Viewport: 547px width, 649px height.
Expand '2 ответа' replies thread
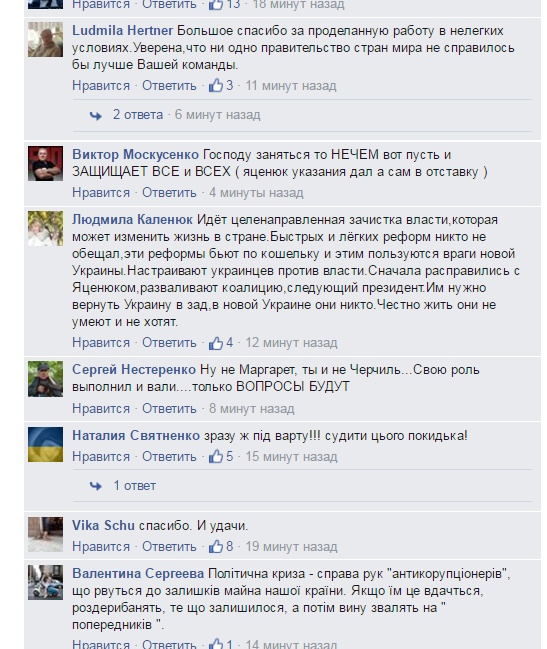point(138,114)
